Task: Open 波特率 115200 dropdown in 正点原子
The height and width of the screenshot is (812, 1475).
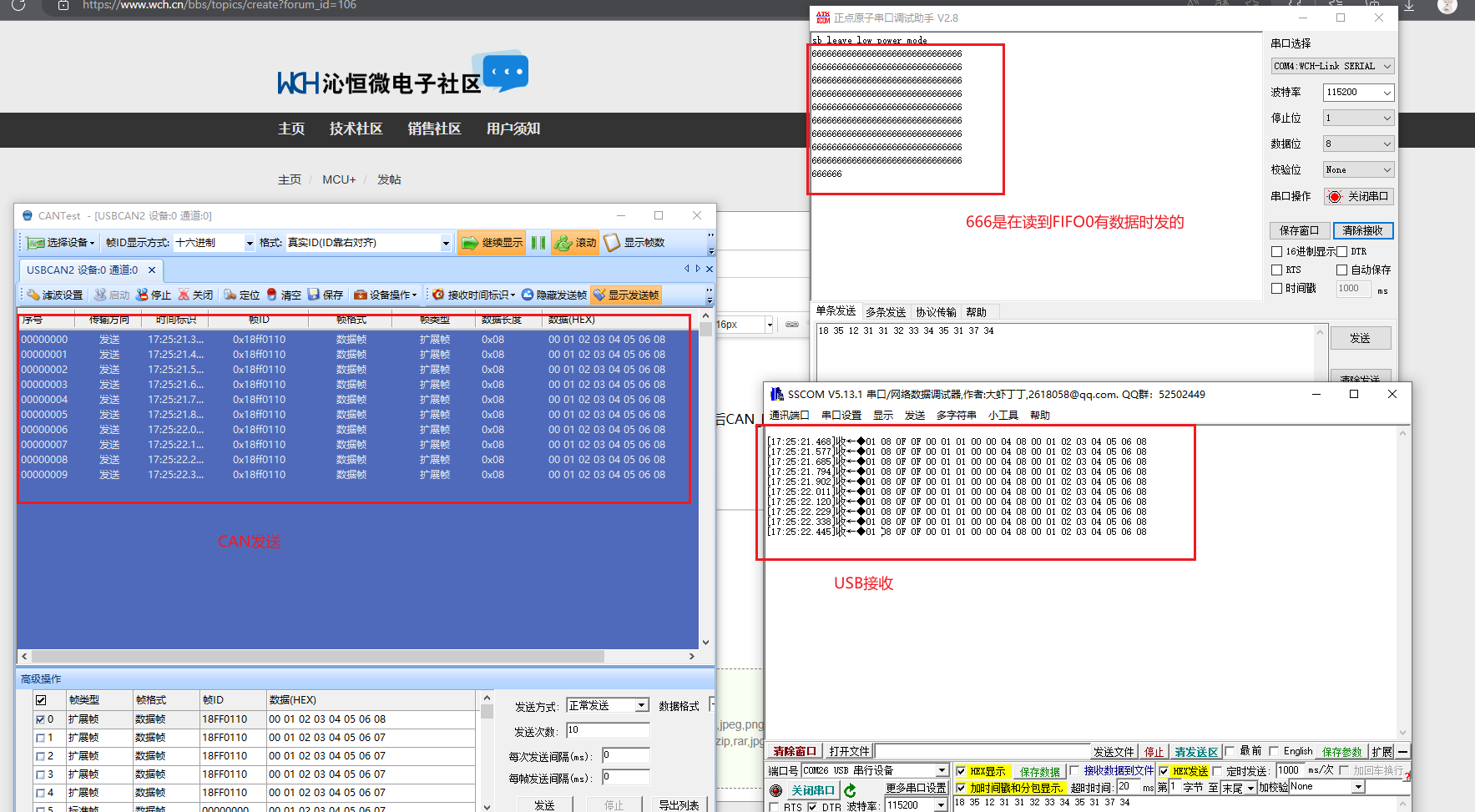Action: click(1359, 93)
